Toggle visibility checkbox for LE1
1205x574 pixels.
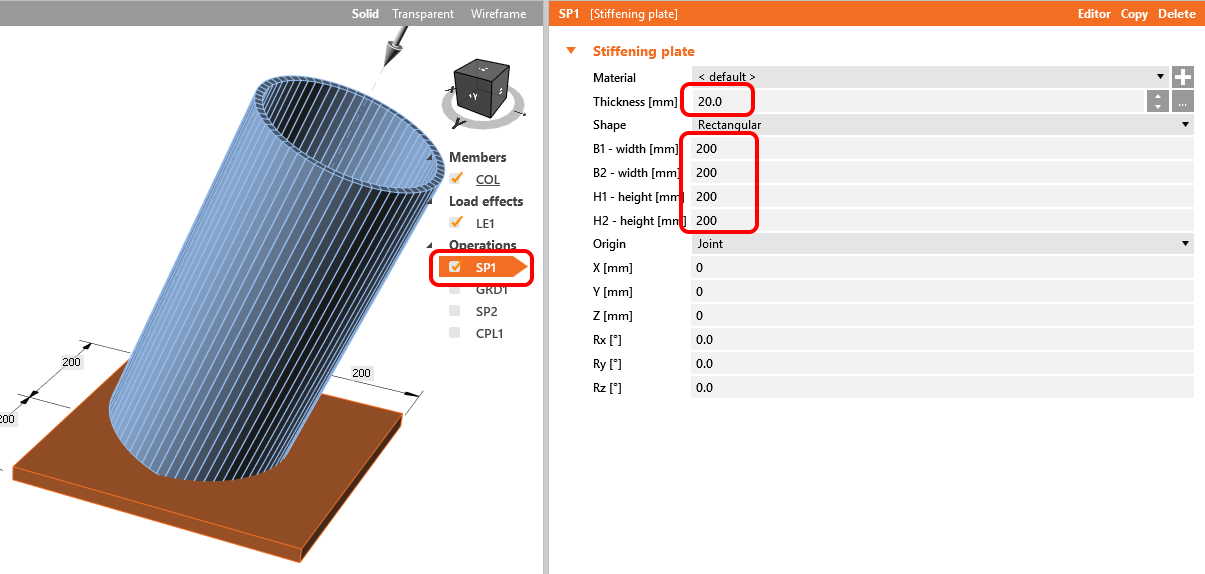point(456,223)
